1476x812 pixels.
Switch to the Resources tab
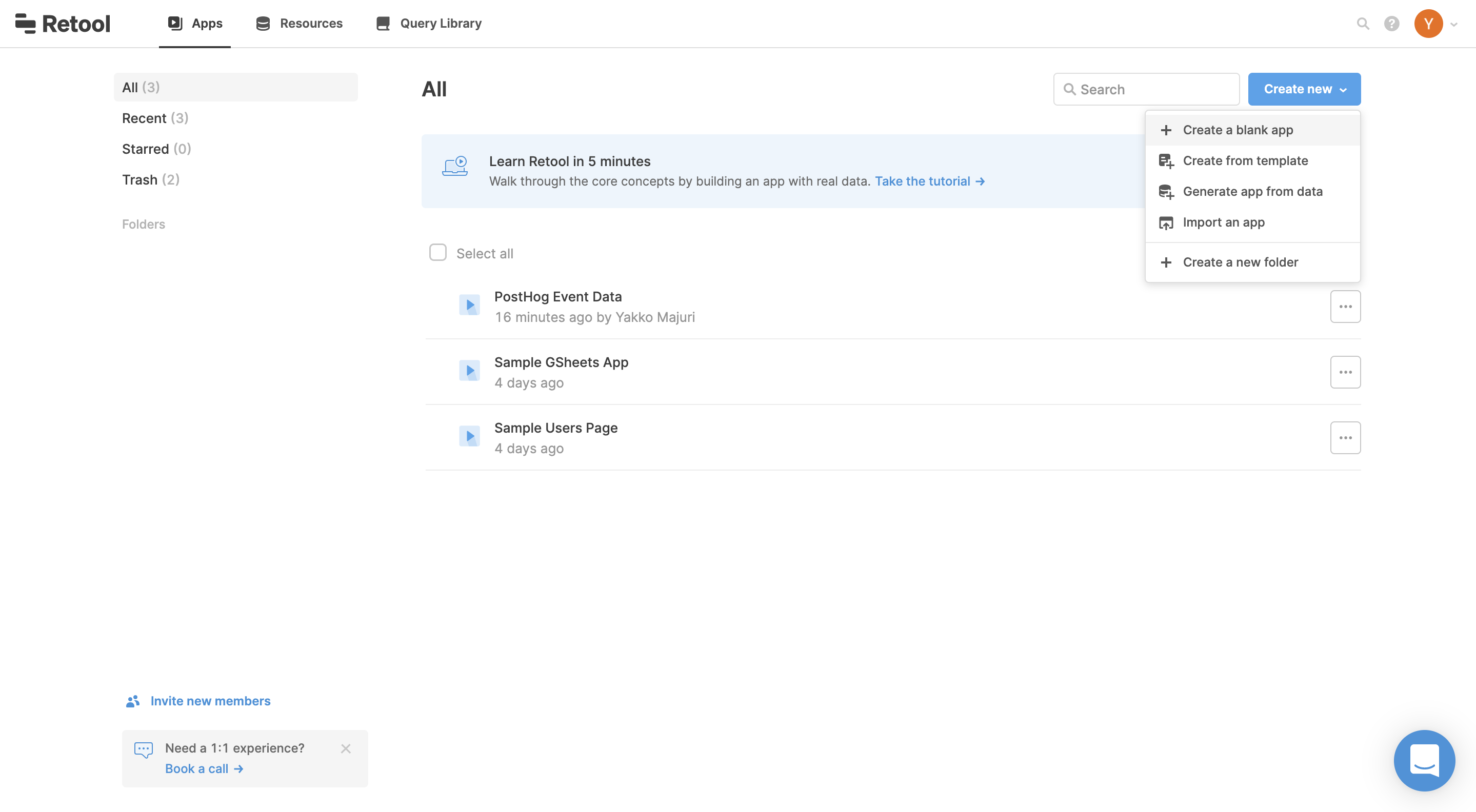pos(299,24)
